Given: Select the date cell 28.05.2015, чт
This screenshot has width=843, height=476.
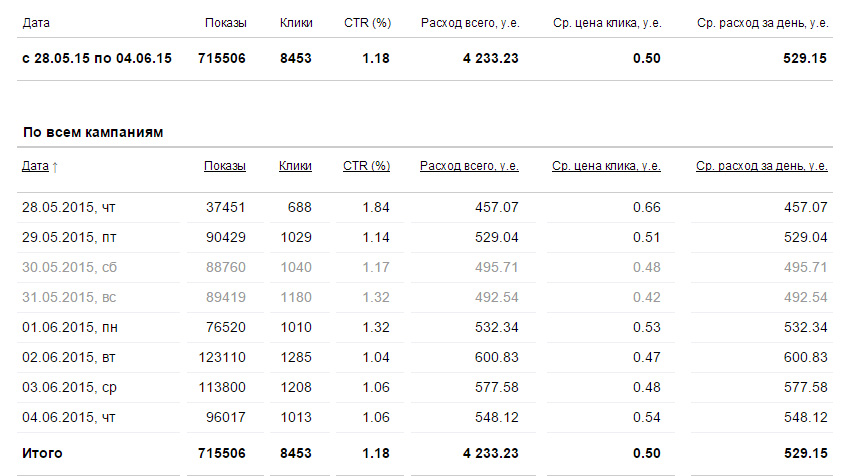Looking at the screenshot, I should pos(69,207).
